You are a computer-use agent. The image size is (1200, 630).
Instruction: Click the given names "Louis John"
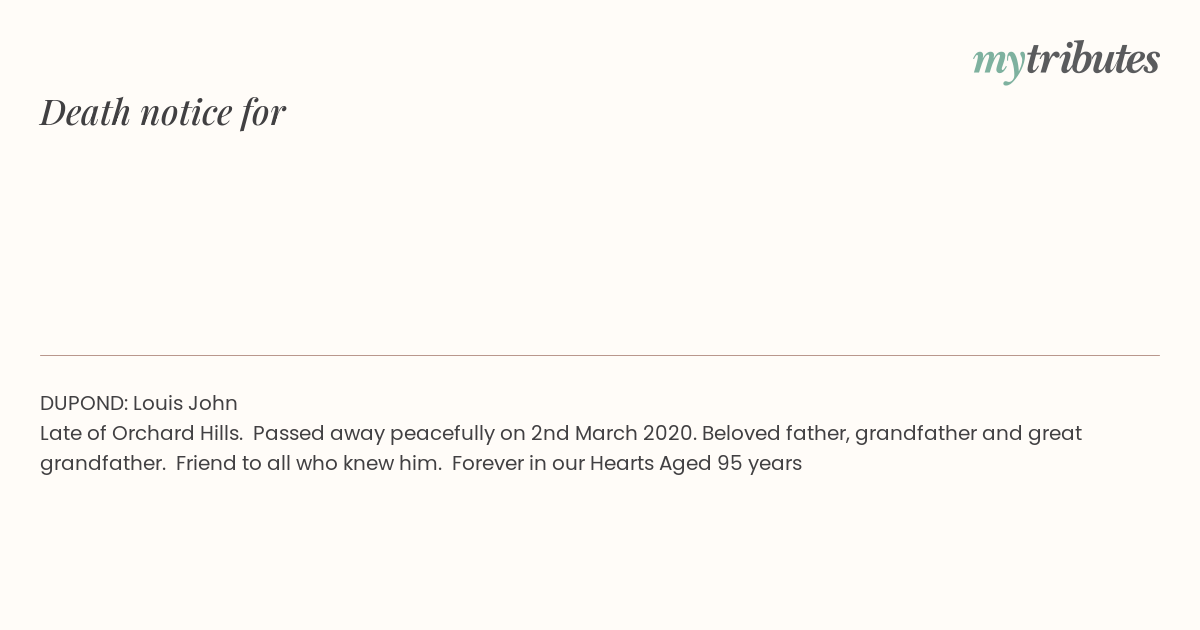(185, 403)
